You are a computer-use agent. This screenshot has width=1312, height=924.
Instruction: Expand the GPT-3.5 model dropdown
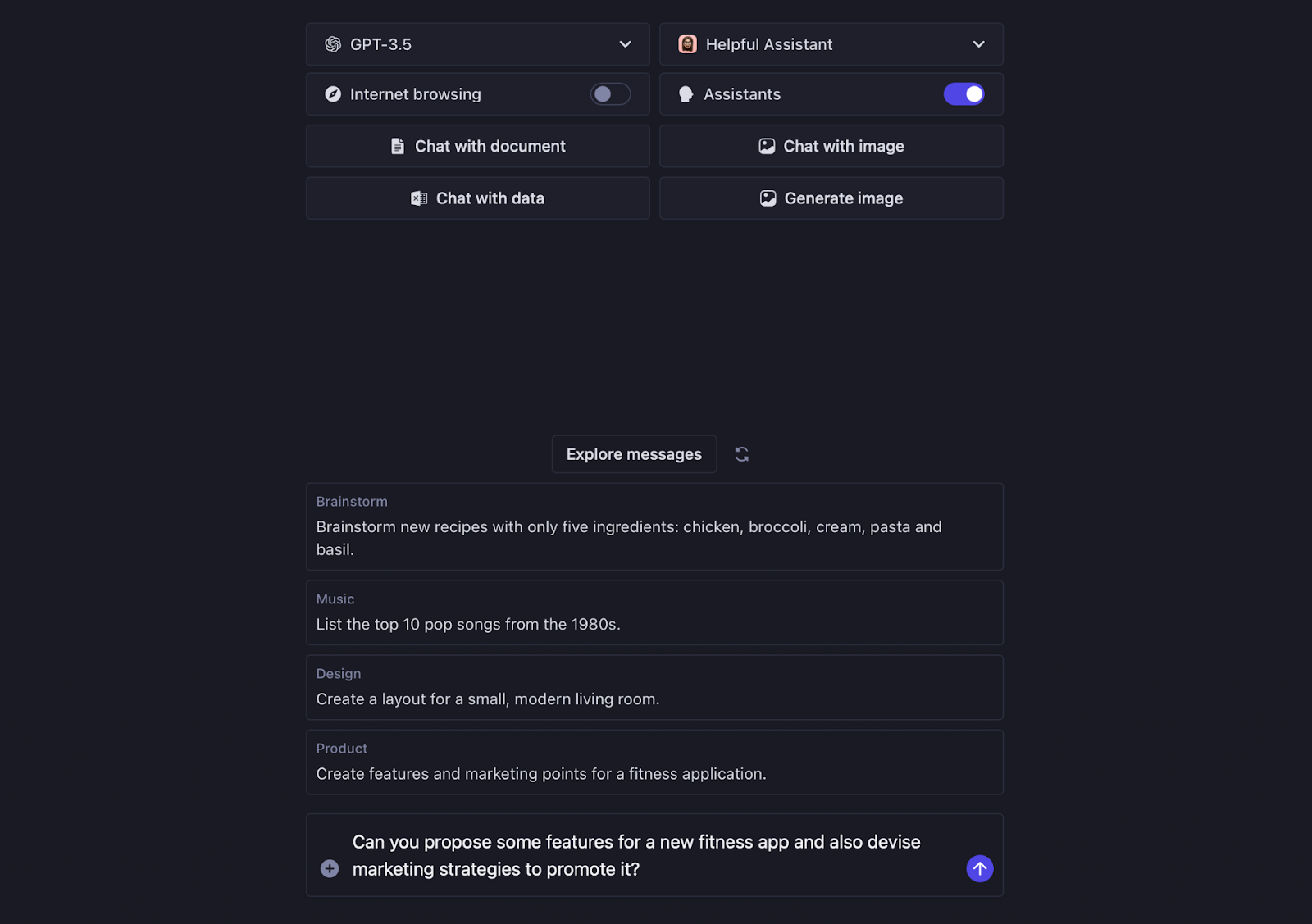coord(478,44)
